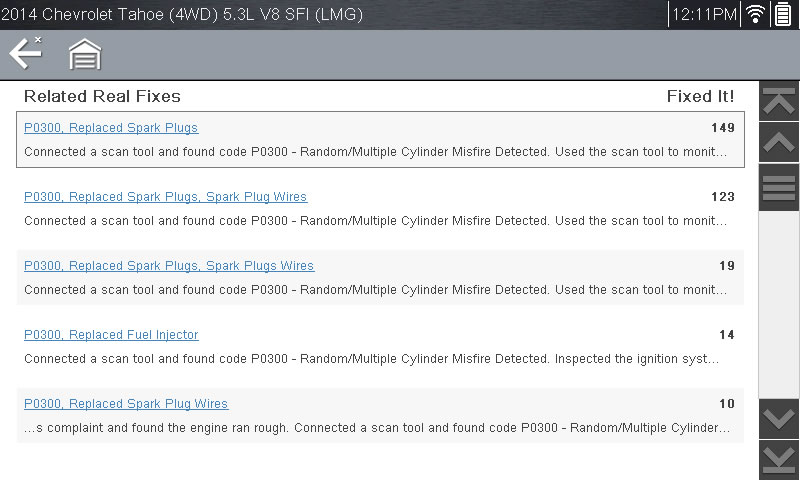Open 'P0300, Replaced Fuel Injector' fix
800x480 pixels.
pos(111,335)
